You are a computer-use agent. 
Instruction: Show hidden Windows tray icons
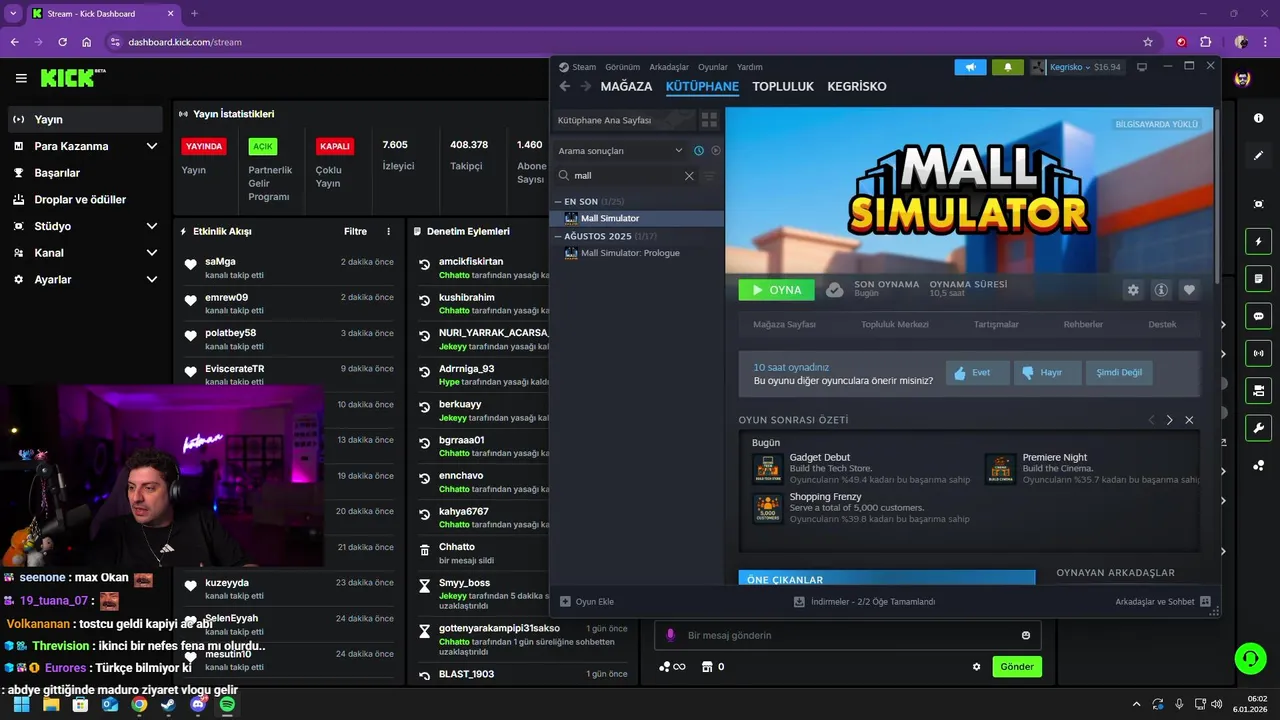pyautogui.click(x=1135, y=704)
